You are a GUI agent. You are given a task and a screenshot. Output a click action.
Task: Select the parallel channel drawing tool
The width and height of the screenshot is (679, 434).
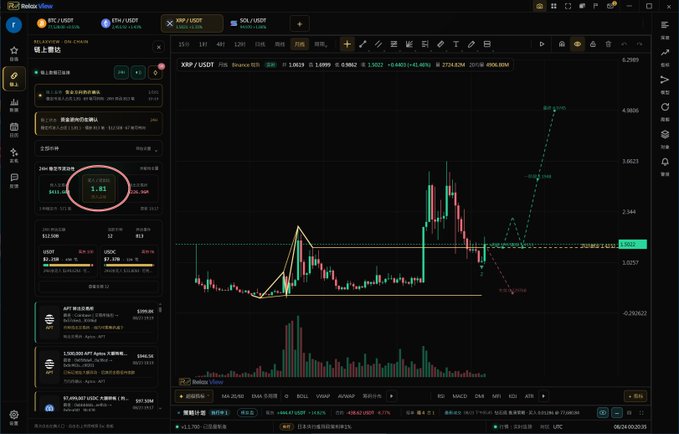tap(378, 44)
